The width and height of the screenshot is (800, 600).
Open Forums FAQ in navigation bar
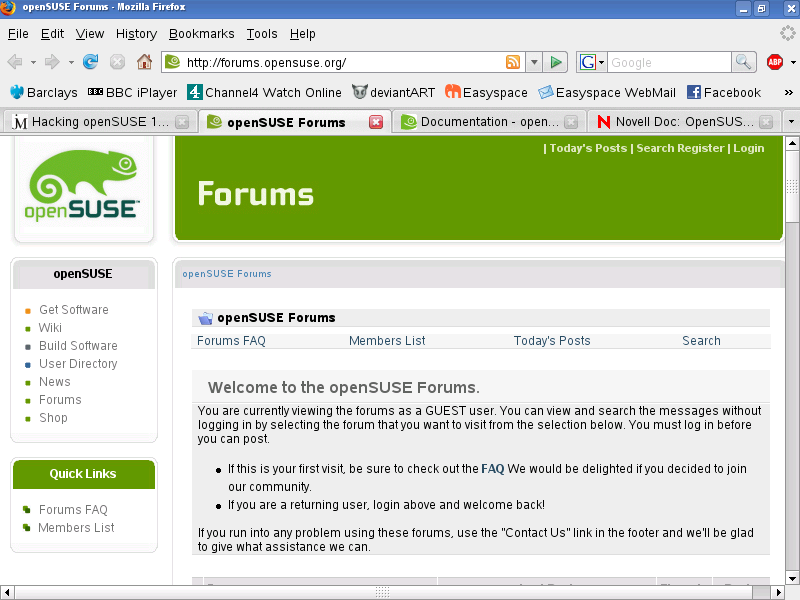point(231,341)
